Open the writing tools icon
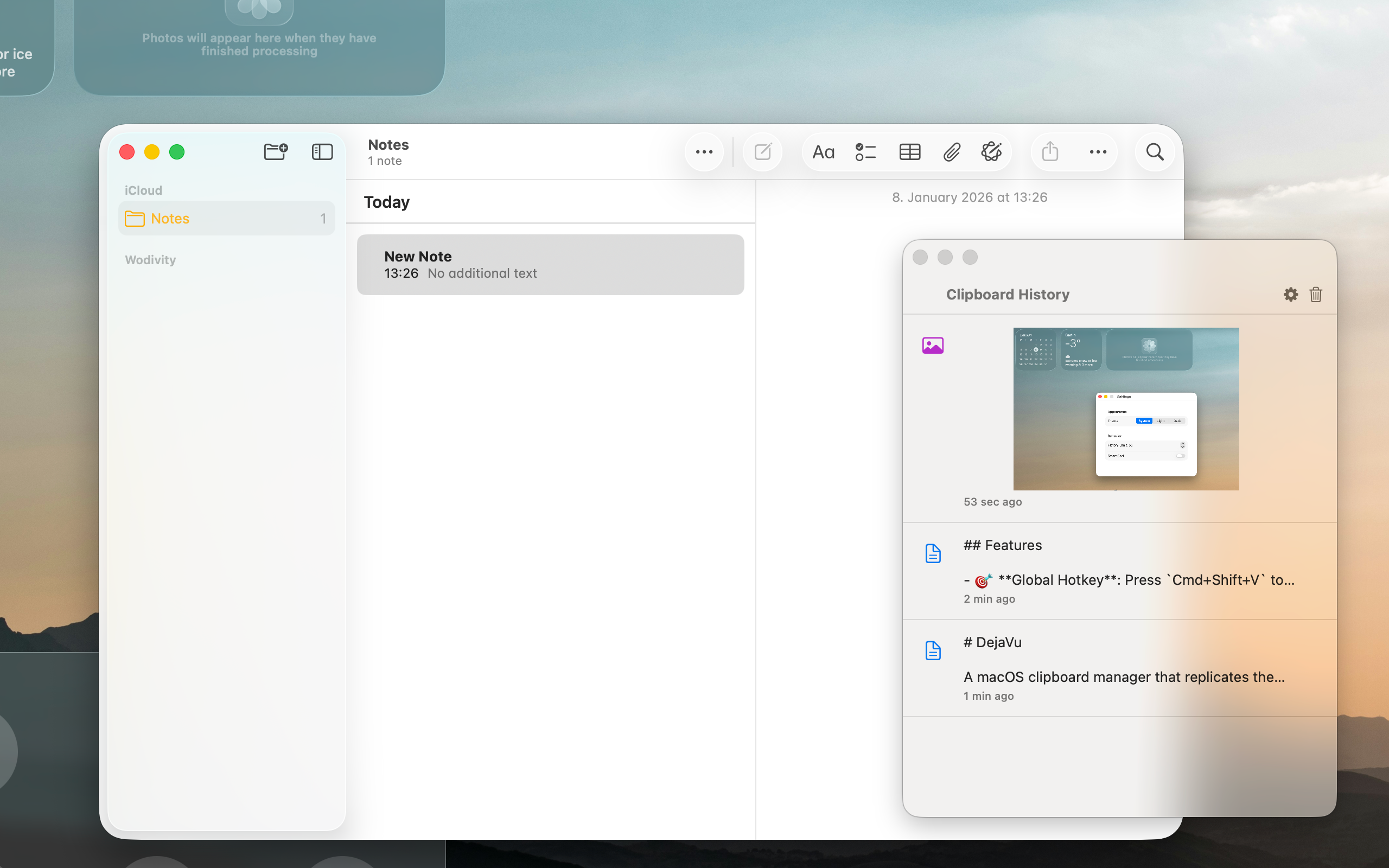 (x=992, y=152)
